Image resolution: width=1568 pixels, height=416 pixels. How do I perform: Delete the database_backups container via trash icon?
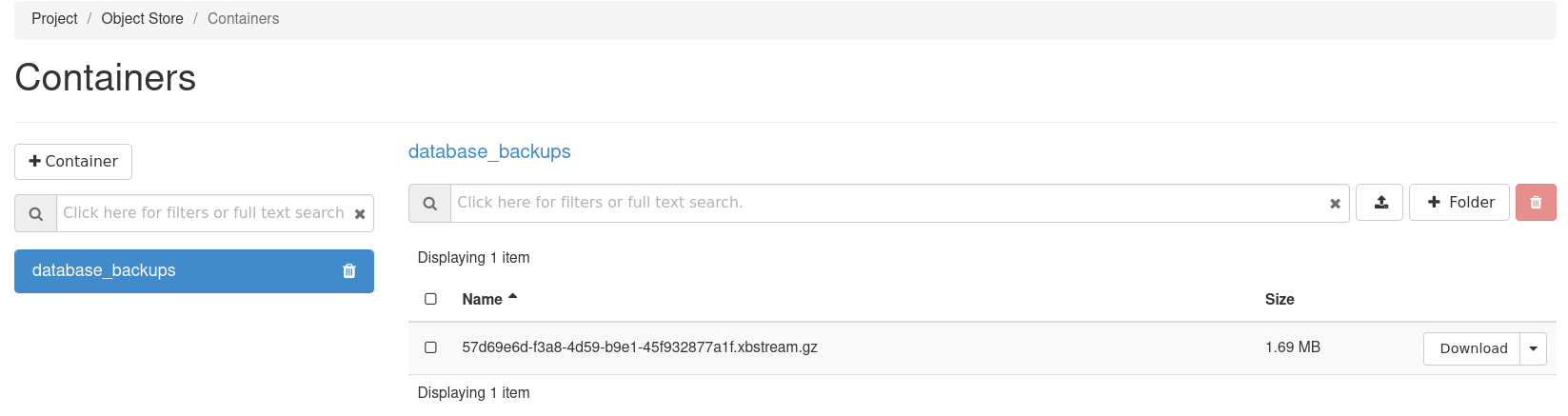point(349,271)
